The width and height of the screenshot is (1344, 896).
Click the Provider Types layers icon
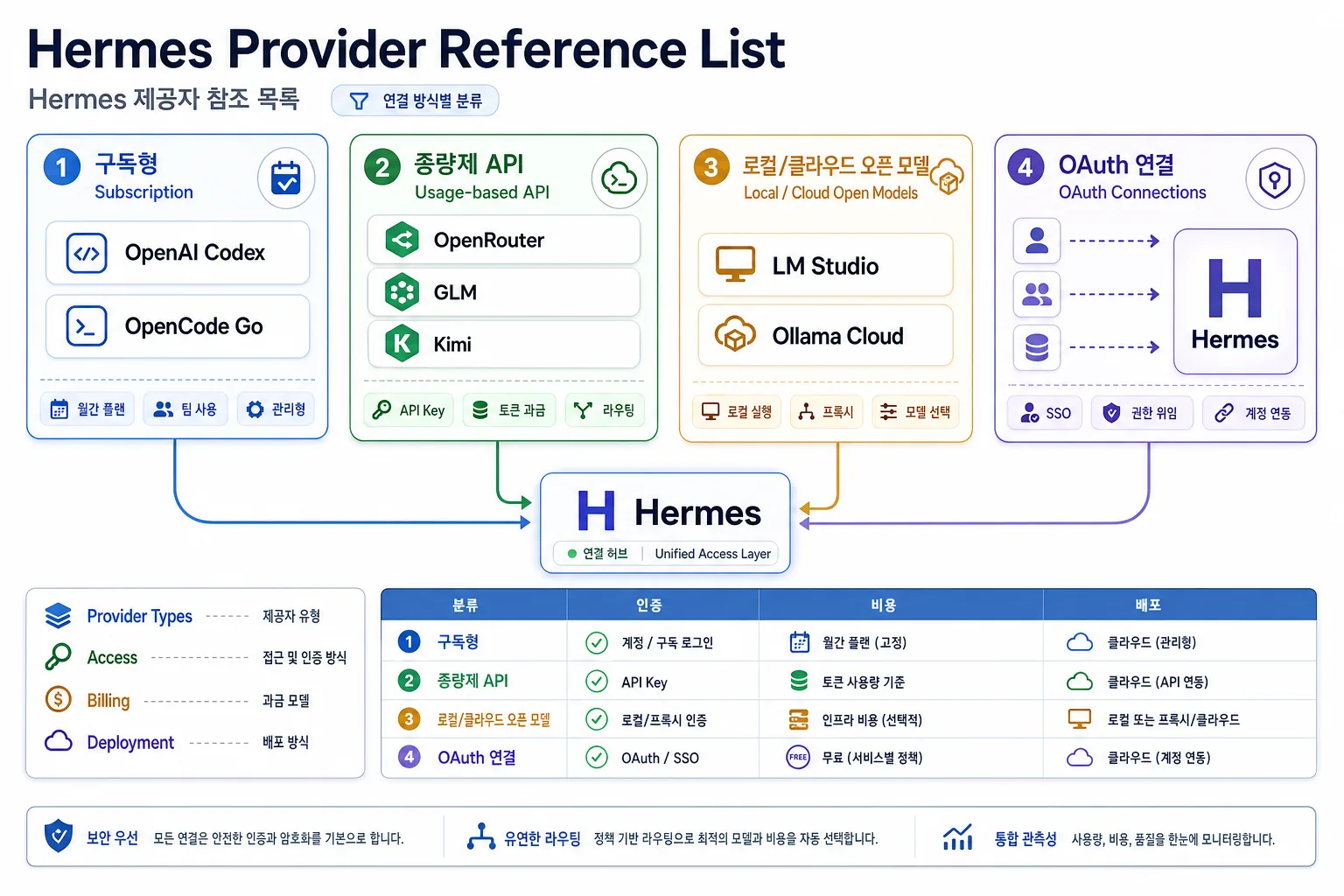(58, 616)
